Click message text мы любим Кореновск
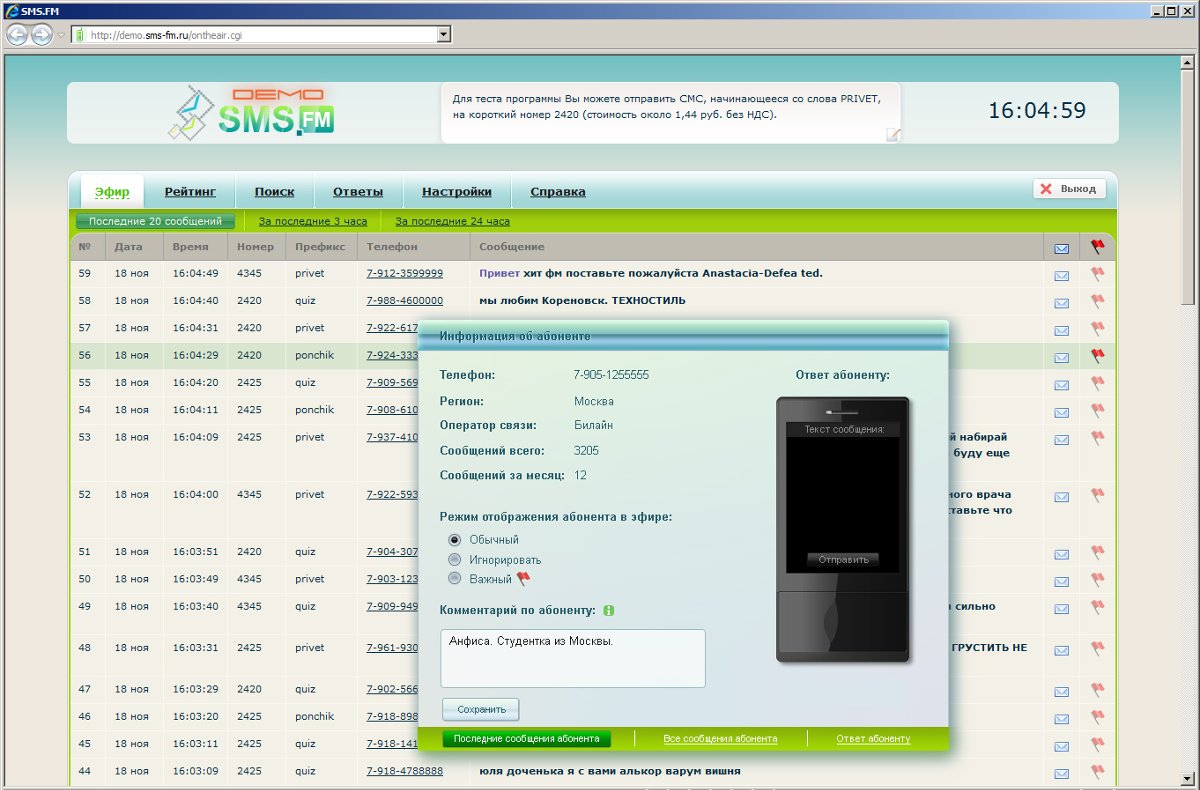The image size is (1200, 790). [582, 300]
